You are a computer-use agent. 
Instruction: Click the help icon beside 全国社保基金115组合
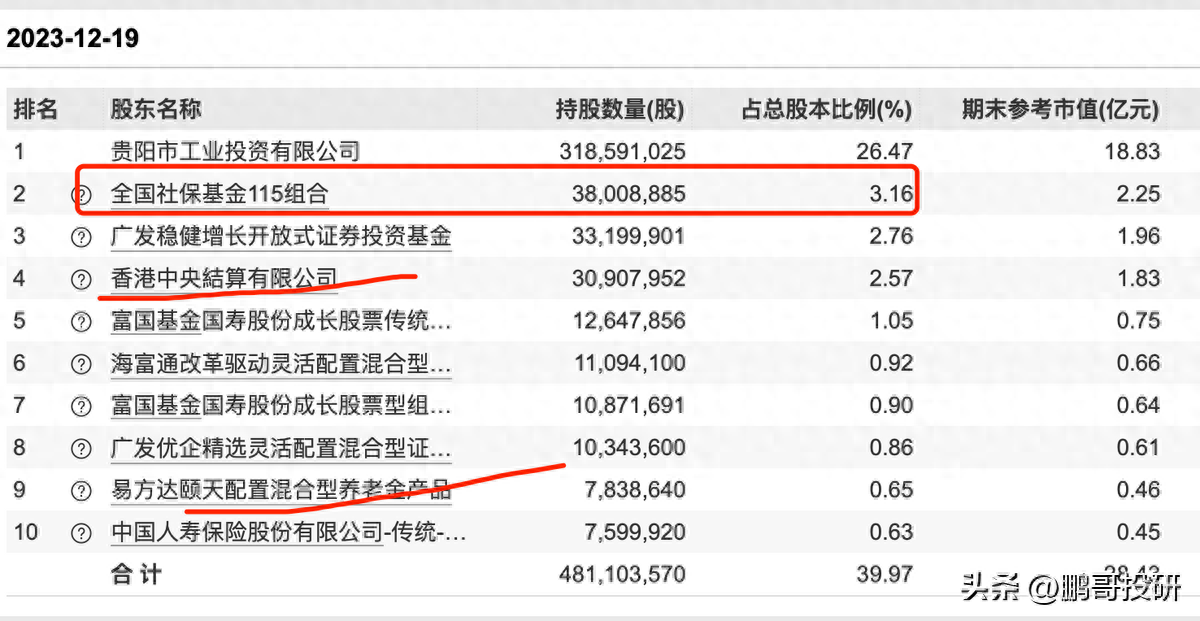pos(80,193)
